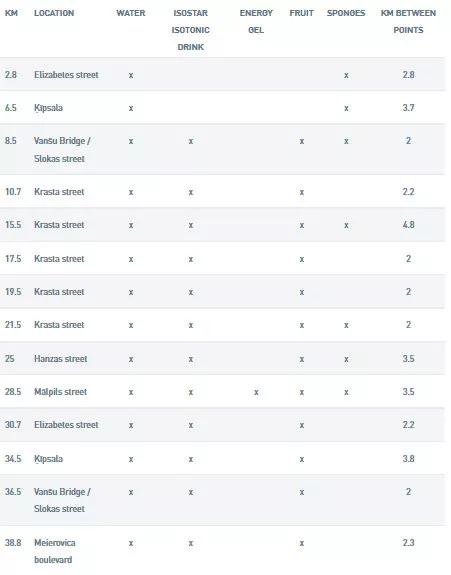
Task: Click the 3.8 km between points value
Action: 408,458
